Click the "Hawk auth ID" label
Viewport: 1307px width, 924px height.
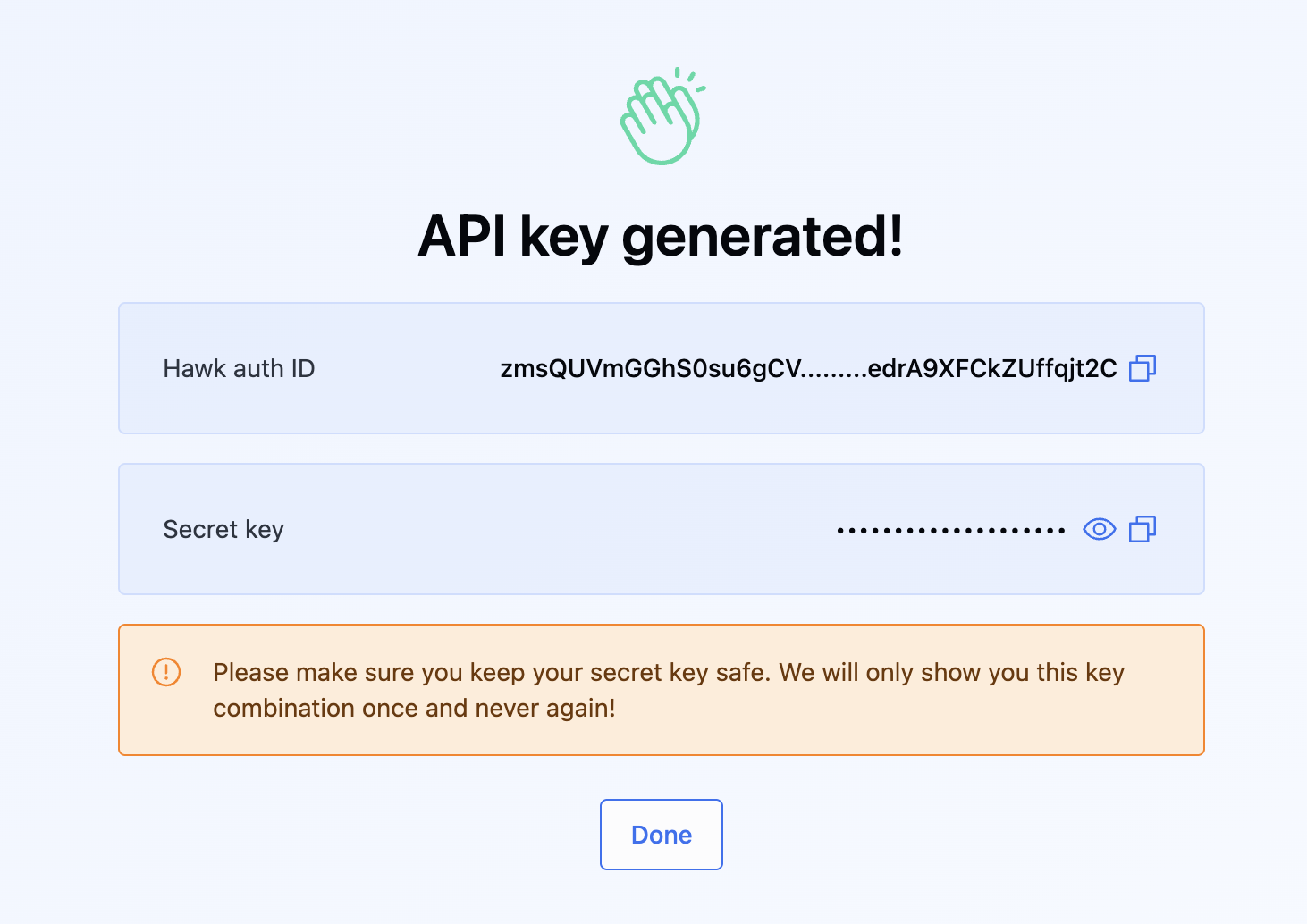click(x=239, y=368)
